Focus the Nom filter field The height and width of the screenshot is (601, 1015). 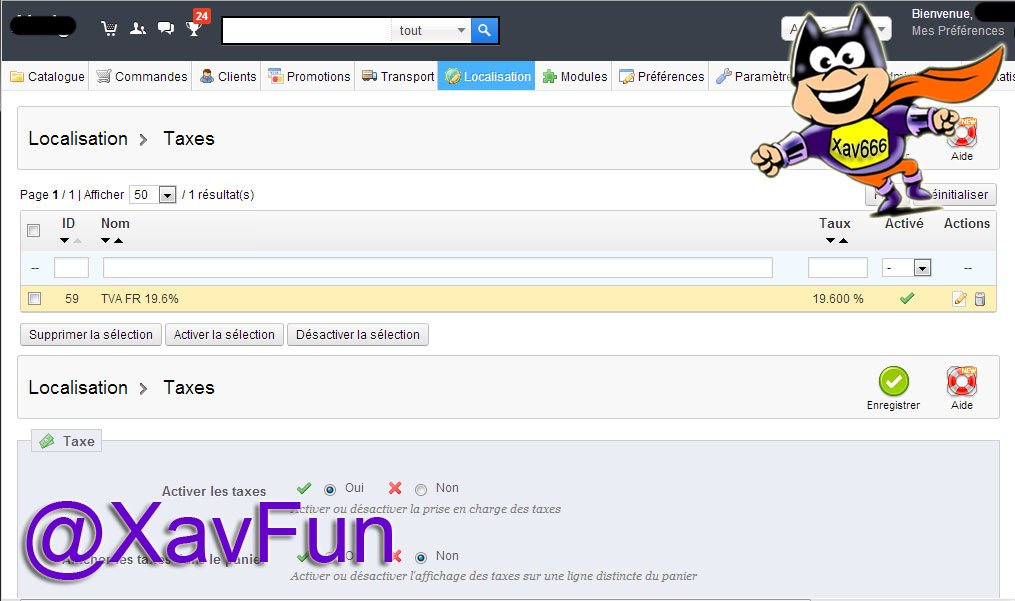point(438,267)
